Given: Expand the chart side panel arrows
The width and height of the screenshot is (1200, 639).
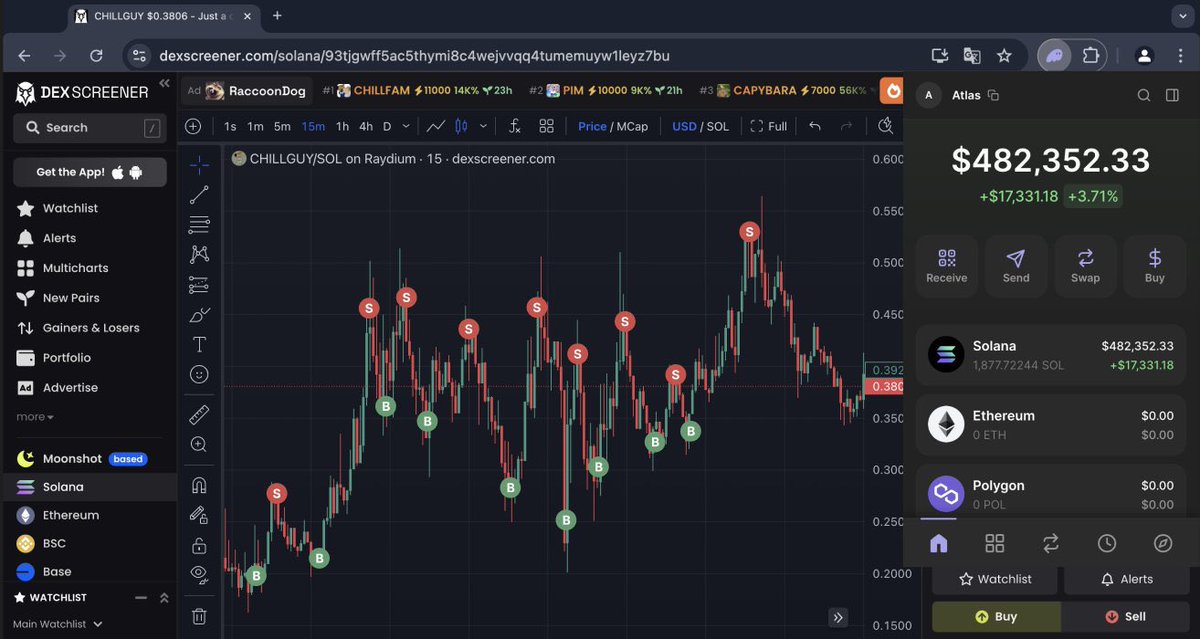Looking at the screenshot, I should [838, 617].
